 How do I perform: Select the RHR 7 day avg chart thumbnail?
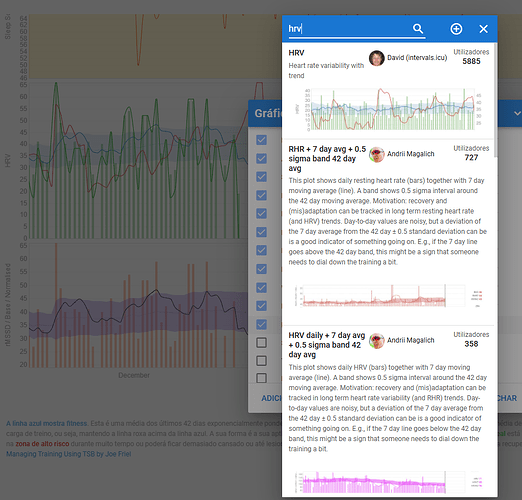pyautogui.click(x=389, y=296)
